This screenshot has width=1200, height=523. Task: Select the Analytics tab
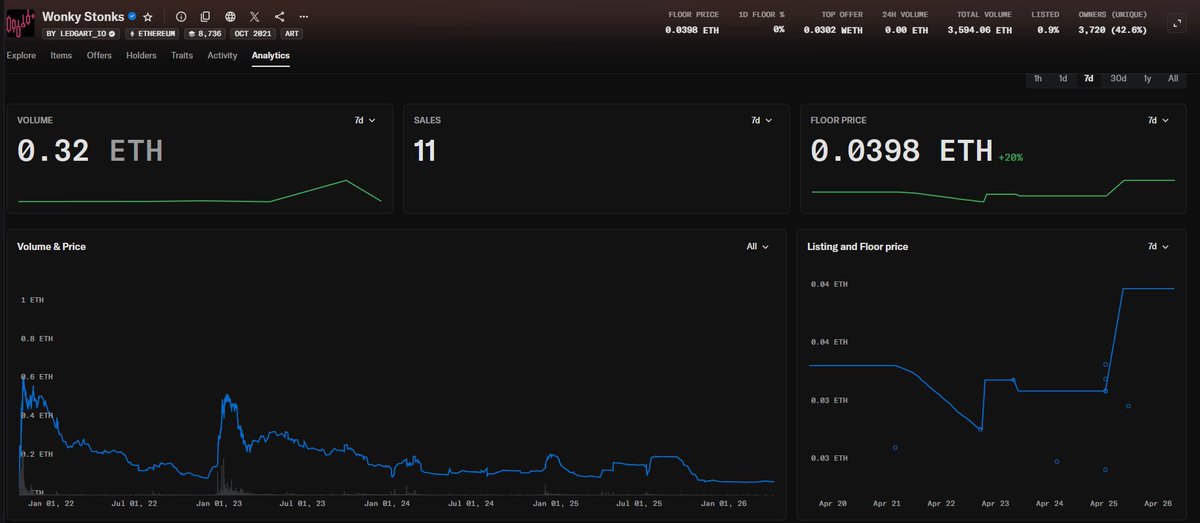click(x=271, y=56)
